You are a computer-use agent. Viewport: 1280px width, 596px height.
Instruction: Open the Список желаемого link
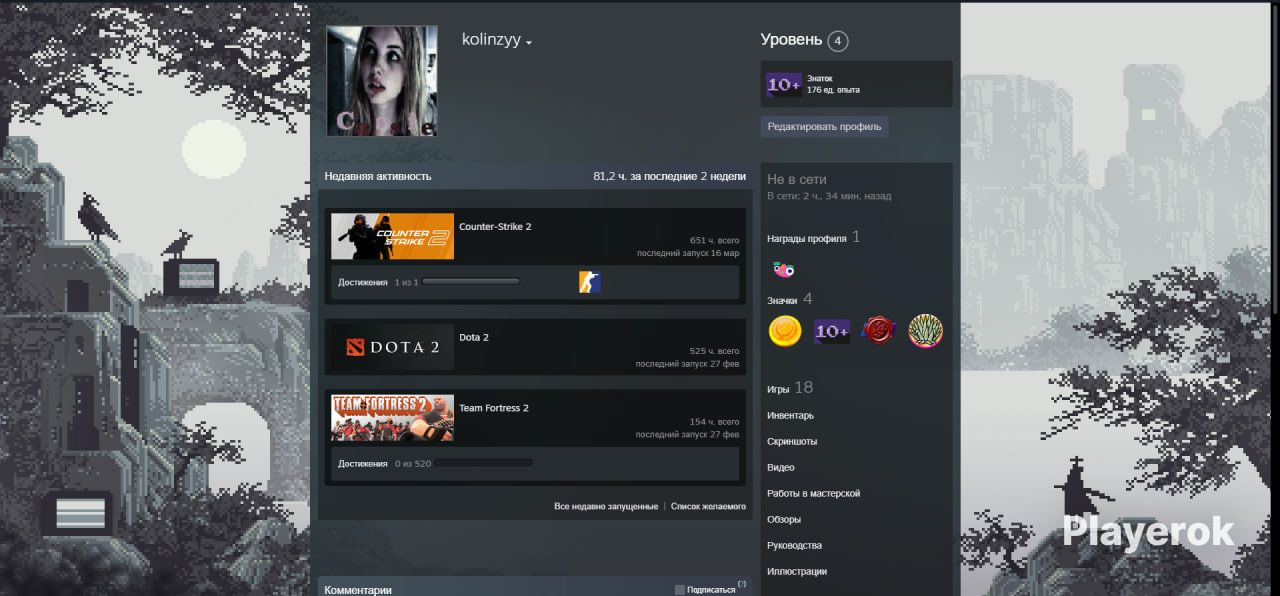(708, 507)
